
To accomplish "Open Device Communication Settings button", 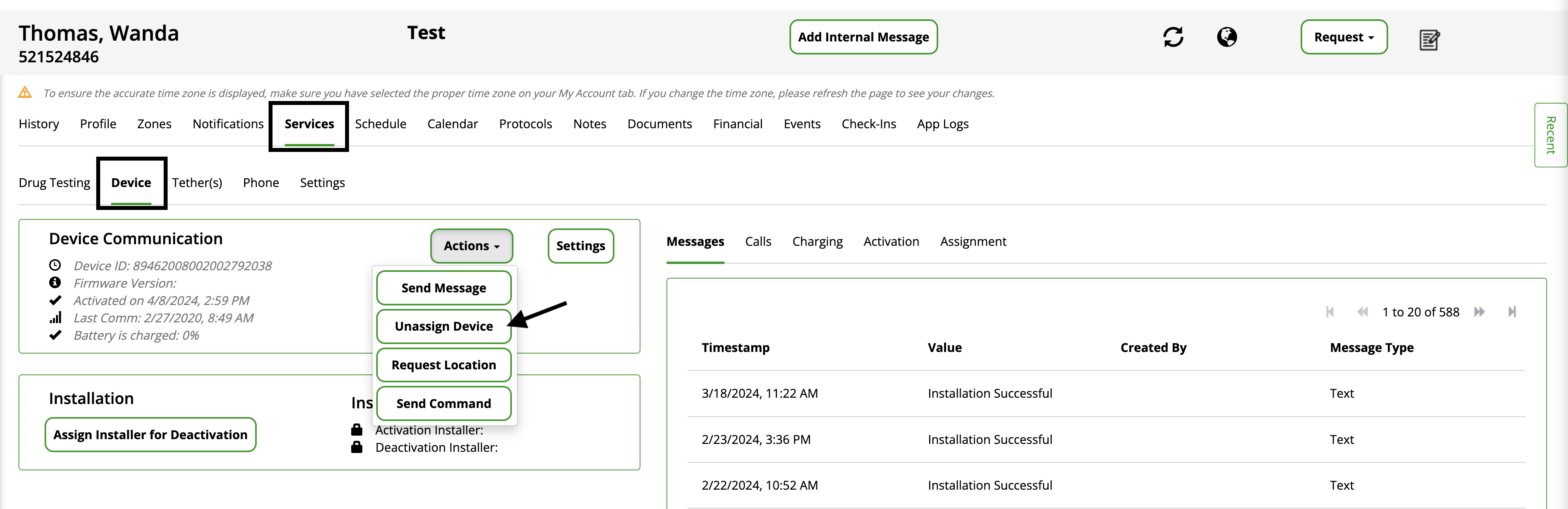I will click(580, 246).
